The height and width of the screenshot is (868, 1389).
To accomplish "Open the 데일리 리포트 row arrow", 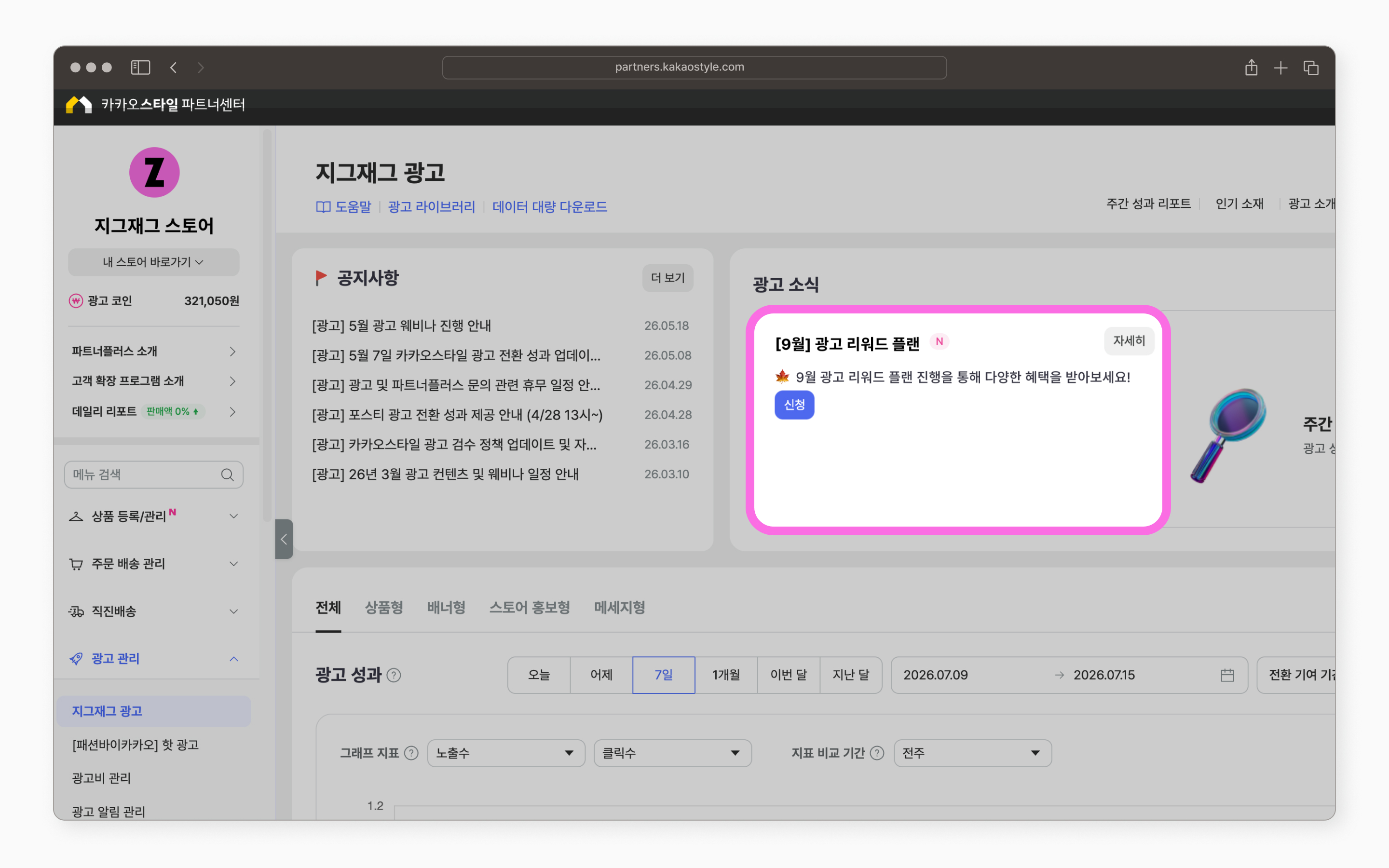I will click(232, 412).
